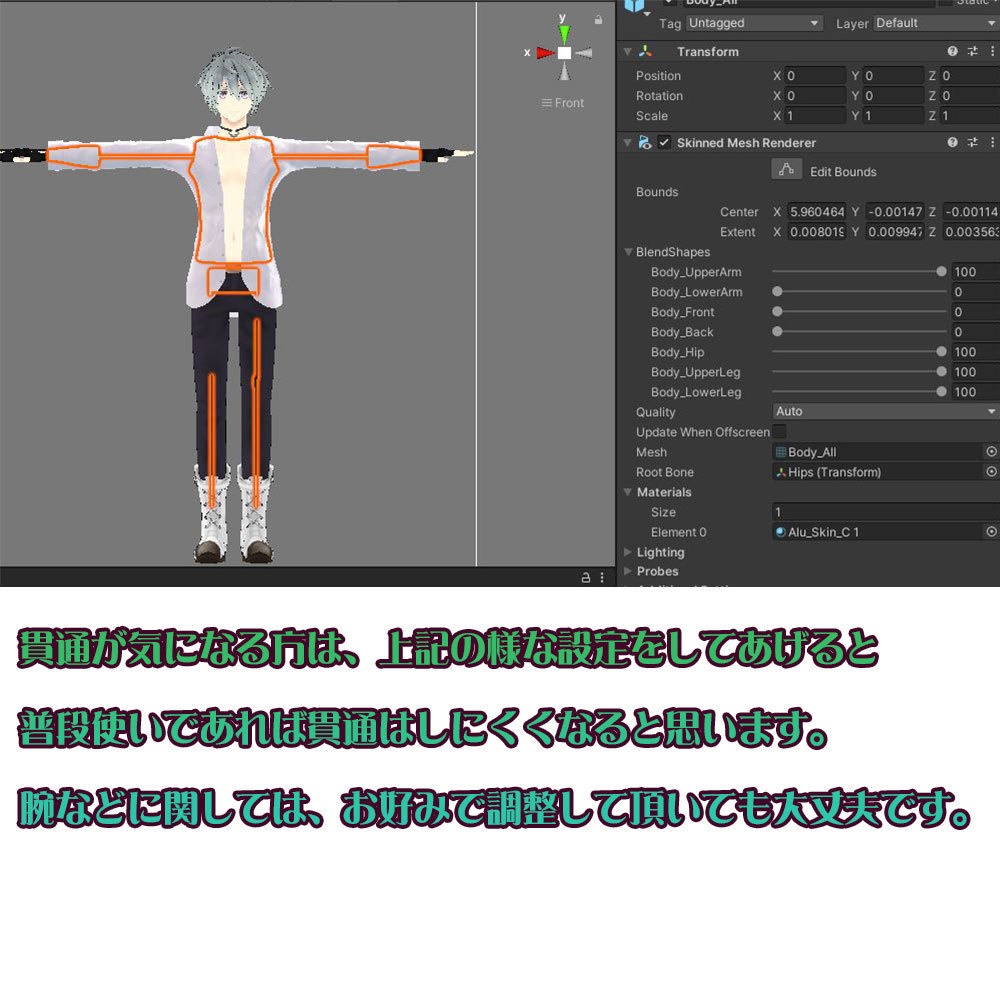Collapse the Skinned Mesh Renderer foldout
This screenshot has width=1000, height=1000.
click(x=628, y=142)
